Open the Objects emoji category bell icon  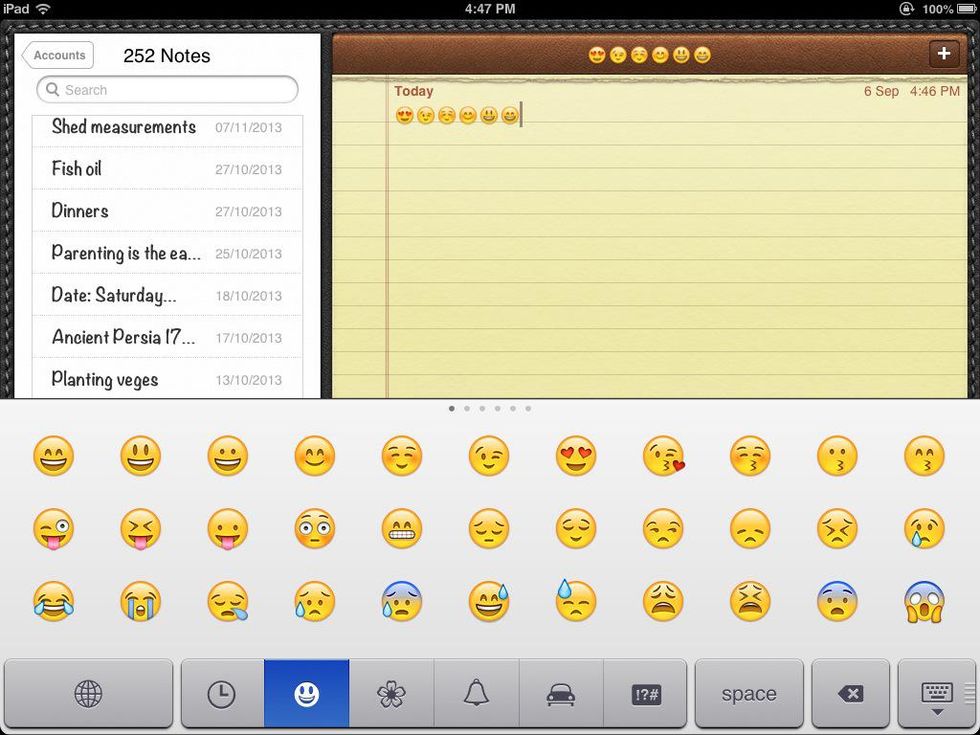coord(476,693)
